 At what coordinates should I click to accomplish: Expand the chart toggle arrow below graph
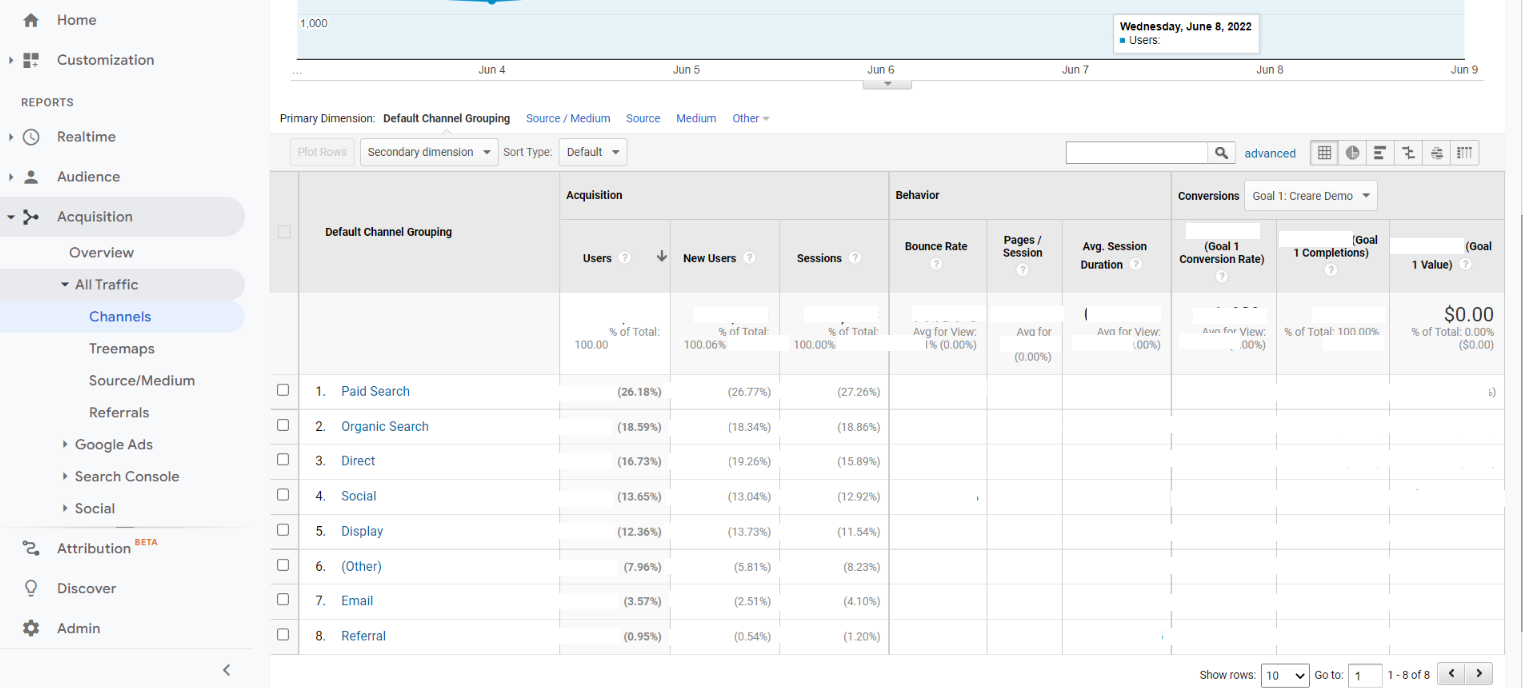click(887, 84)
